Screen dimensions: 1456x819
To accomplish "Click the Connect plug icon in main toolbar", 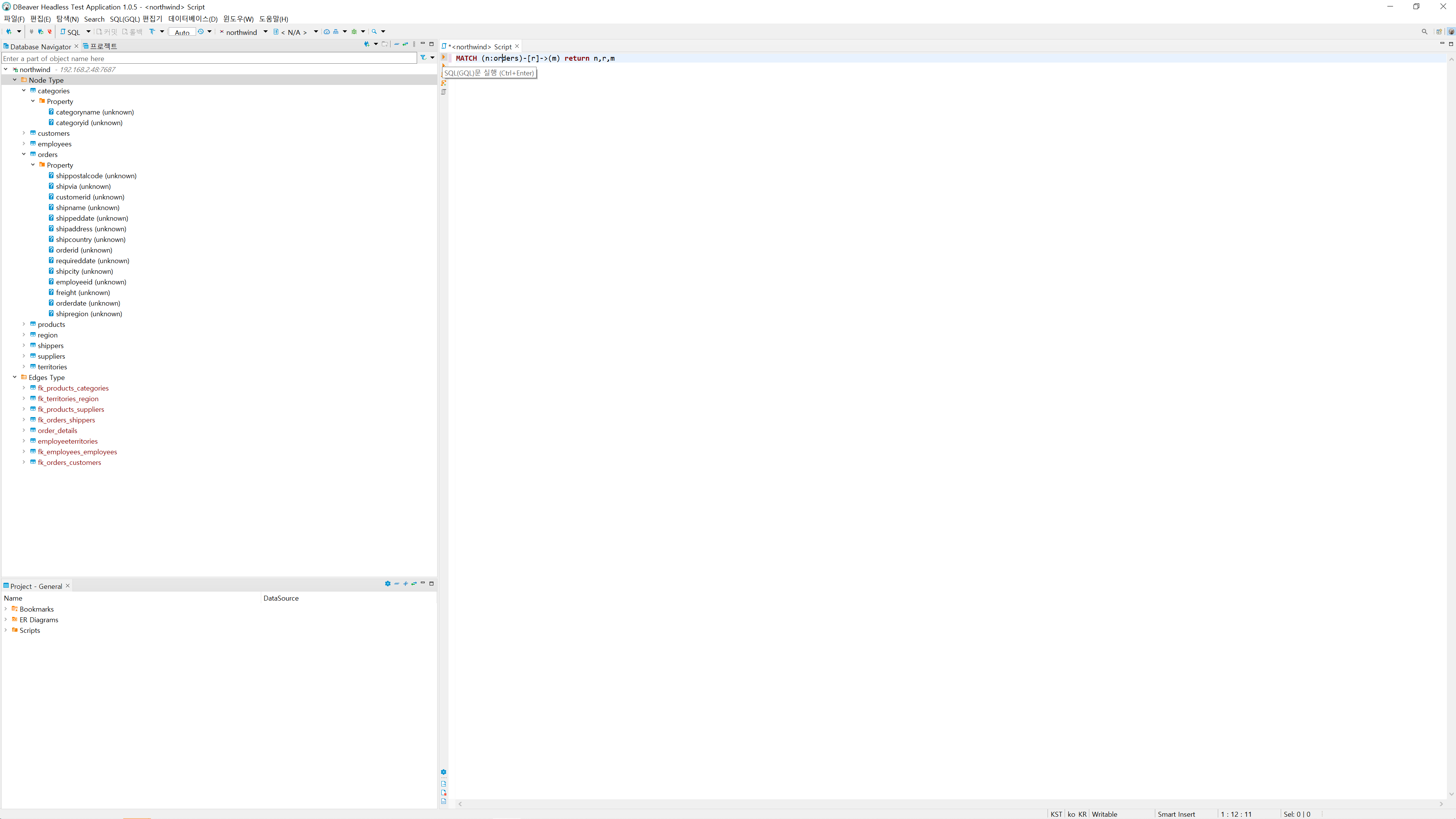I will coord(31,31).
